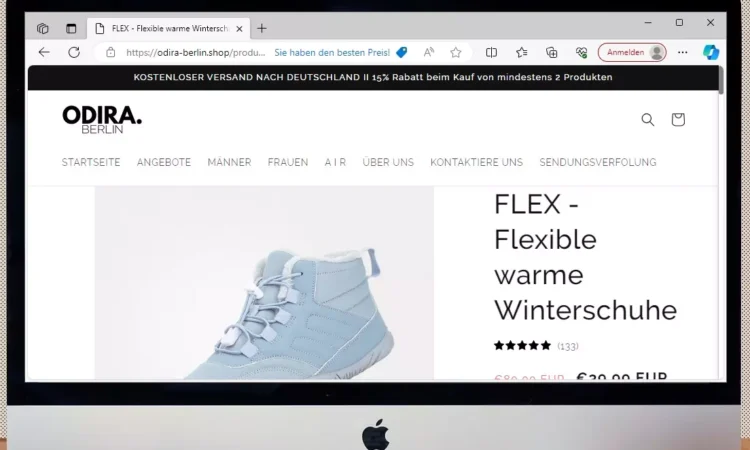This screenshot has height=450, width=750.
Task: Open the (133) reviews count
Action: 568,346
